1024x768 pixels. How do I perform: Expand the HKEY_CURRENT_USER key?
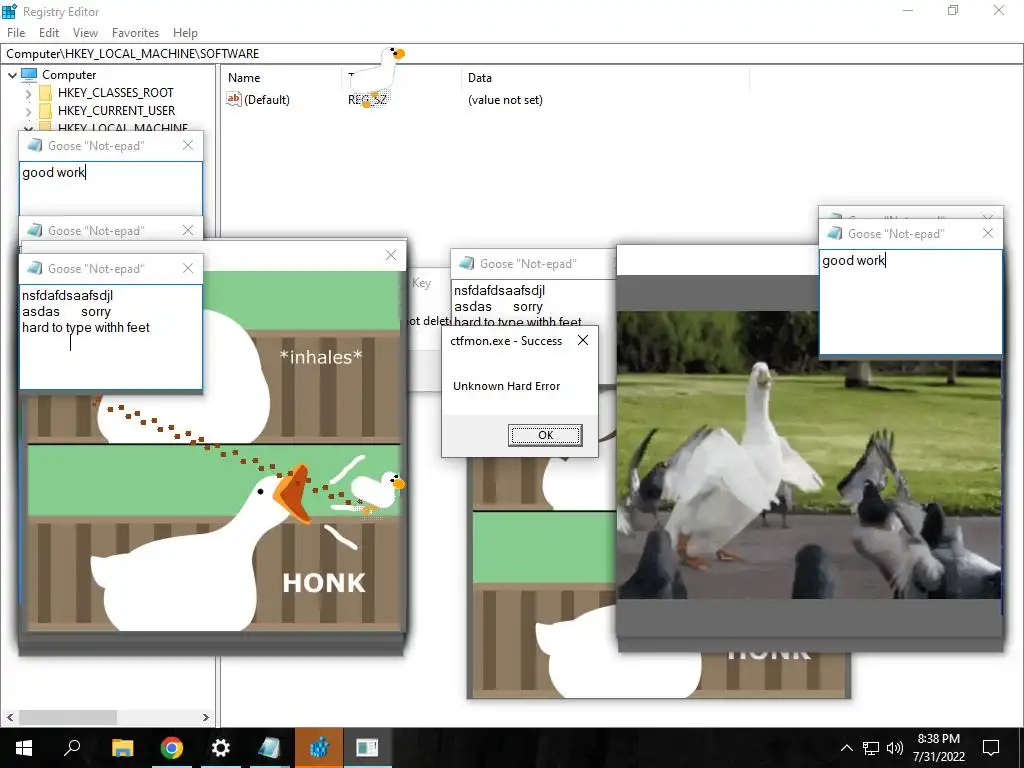(28, 112)
